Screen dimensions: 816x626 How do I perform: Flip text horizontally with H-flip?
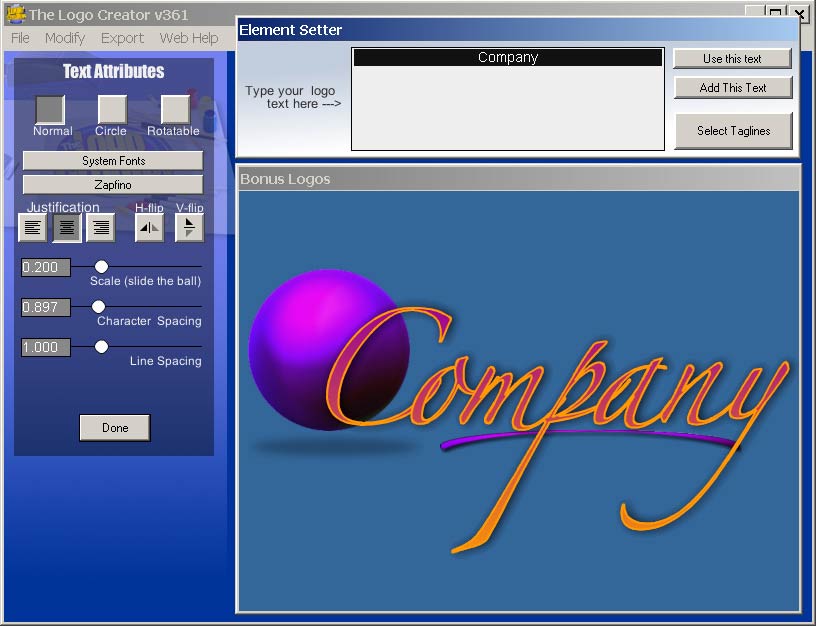(149, 228)
